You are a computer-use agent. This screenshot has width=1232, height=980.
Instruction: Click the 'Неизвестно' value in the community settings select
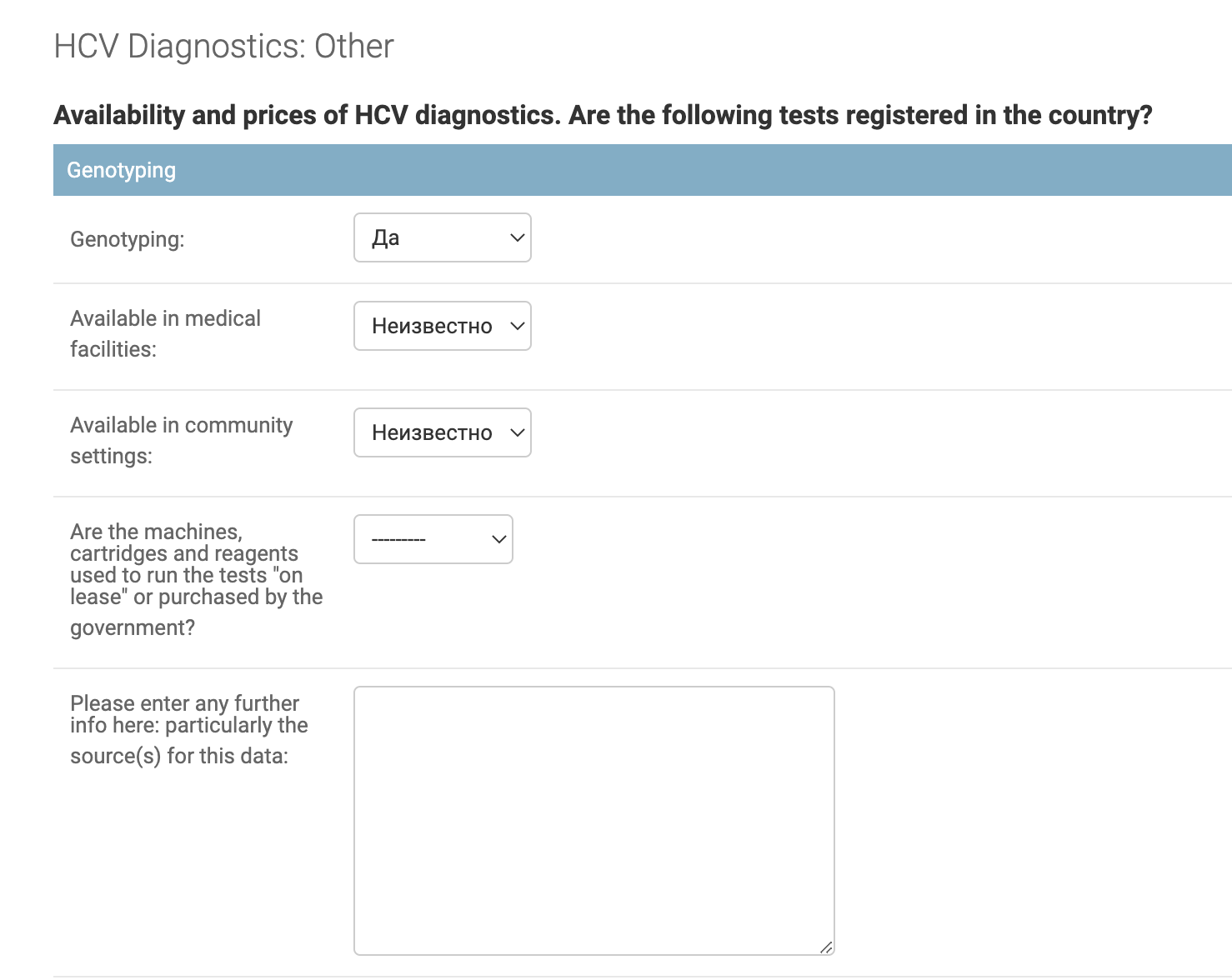coord(431,432)
